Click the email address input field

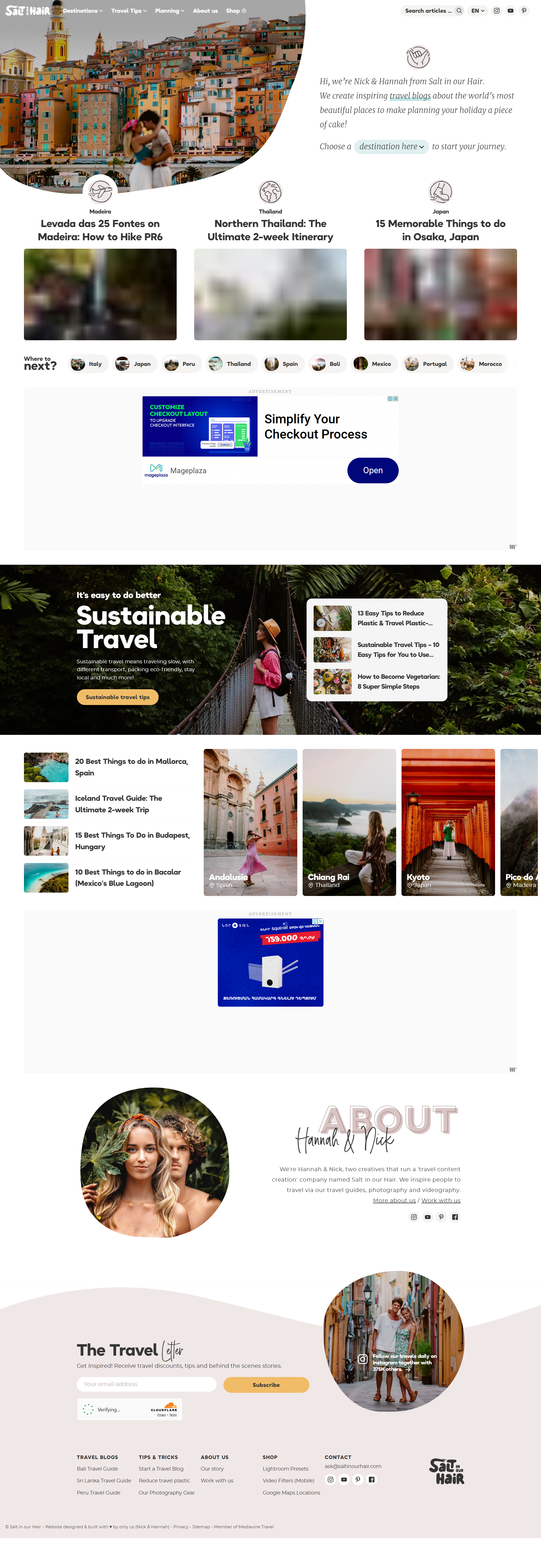pyautogui.click(x=147, y=1384)
